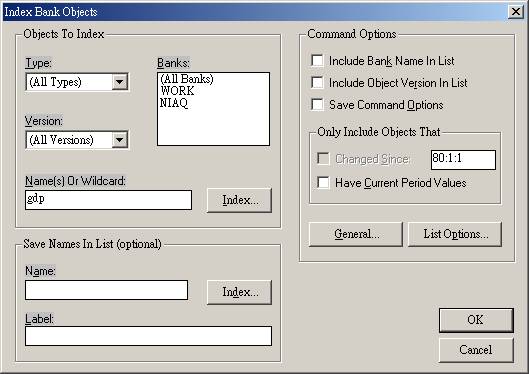Click Index button beside list Name field
The width and height of the screenshot is (529, 374).
coord(239,292)
